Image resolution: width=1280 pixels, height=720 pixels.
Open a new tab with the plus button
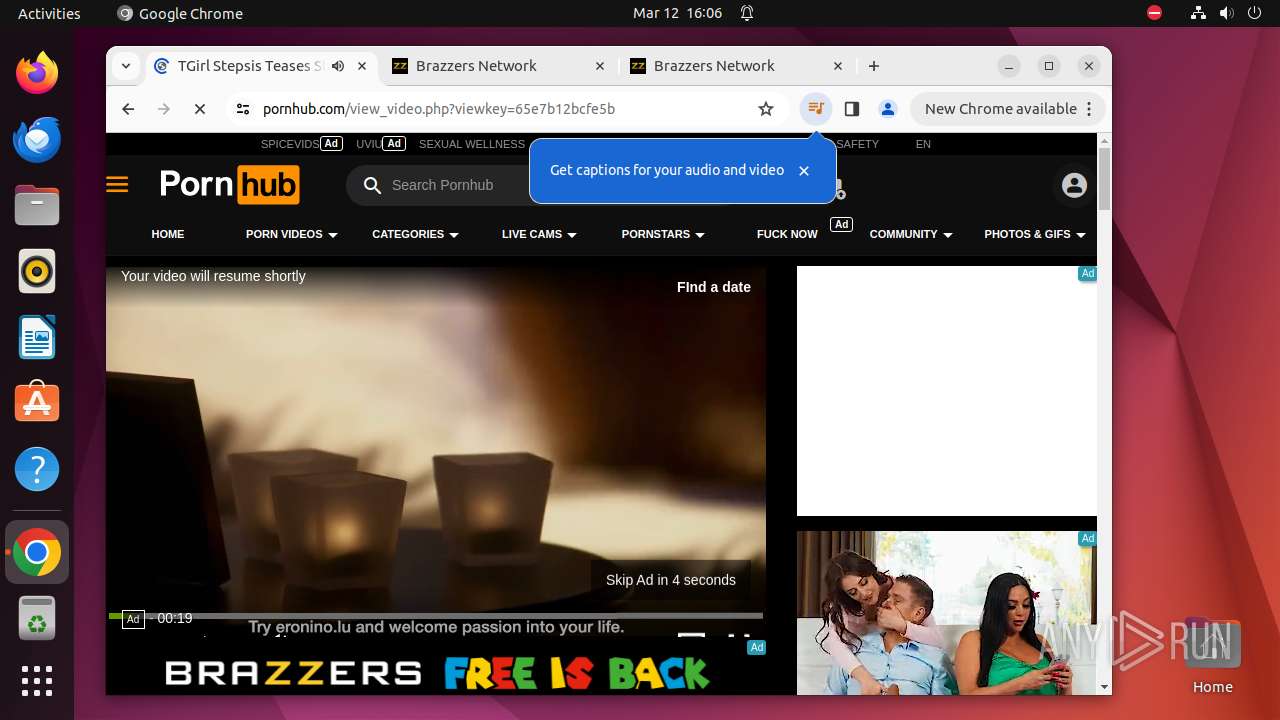point(874,66)
